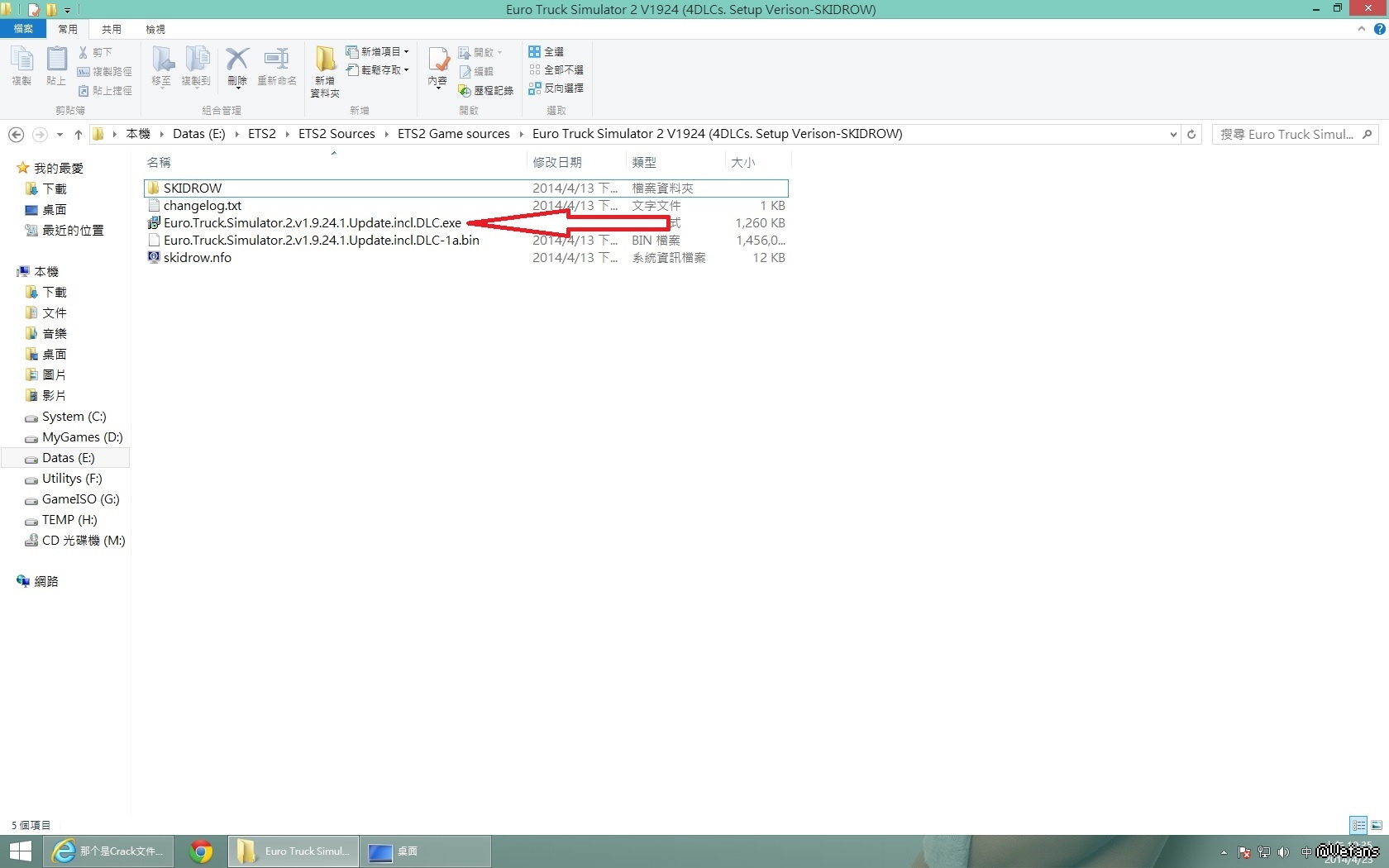Screen dimensions: 1389x868
Task: Select Euro.Truck.Simulator.2.v1.9.24.1.Update.incl.DLC.exe file
Action: pos(465,222)
